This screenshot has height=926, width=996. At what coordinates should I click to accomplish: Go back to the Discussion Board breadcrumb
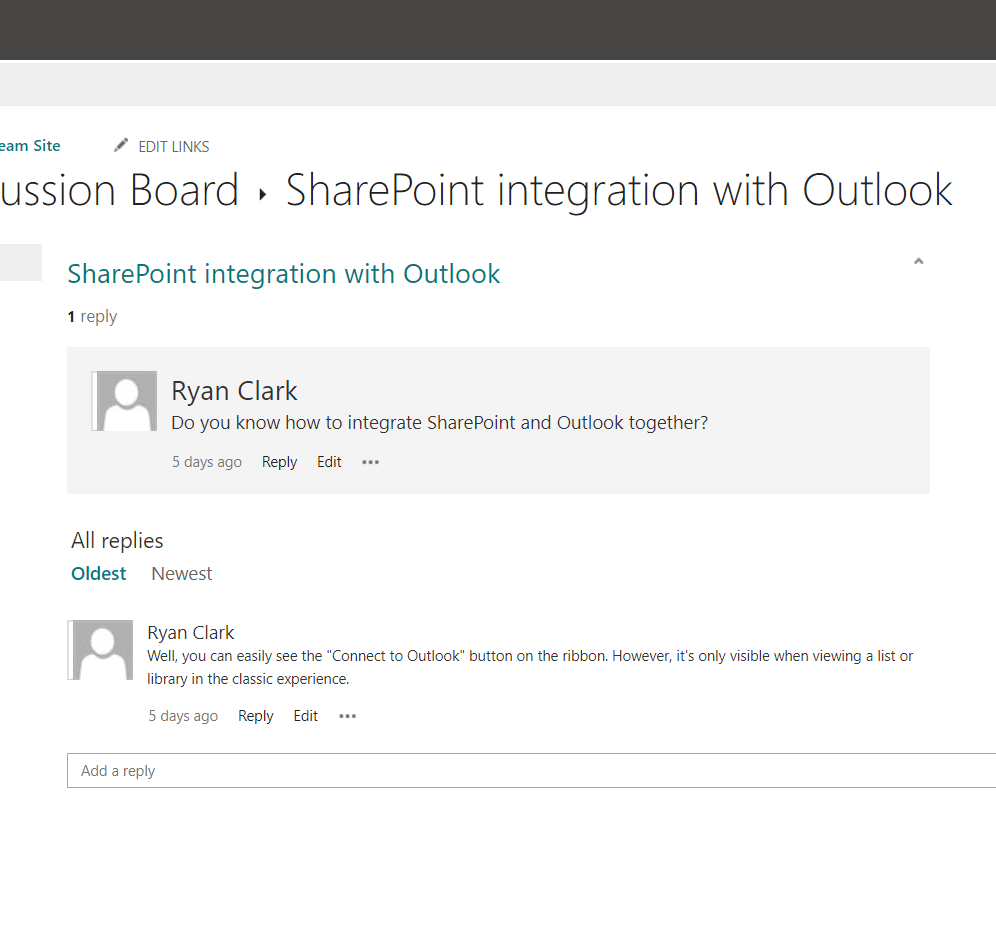pos(119,190)
